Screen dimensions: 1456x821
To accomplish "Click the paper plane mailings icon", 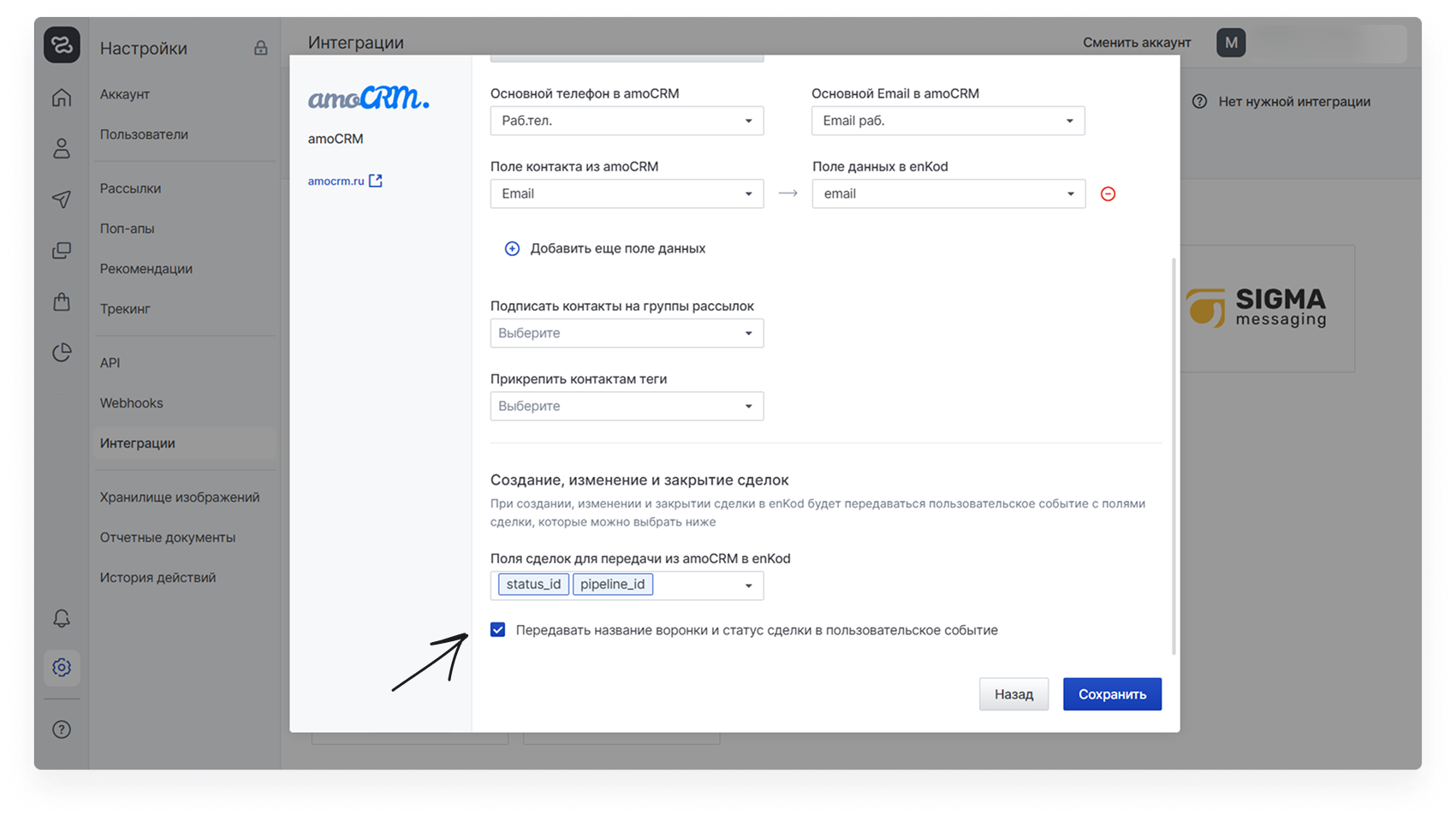I will 62,199.
